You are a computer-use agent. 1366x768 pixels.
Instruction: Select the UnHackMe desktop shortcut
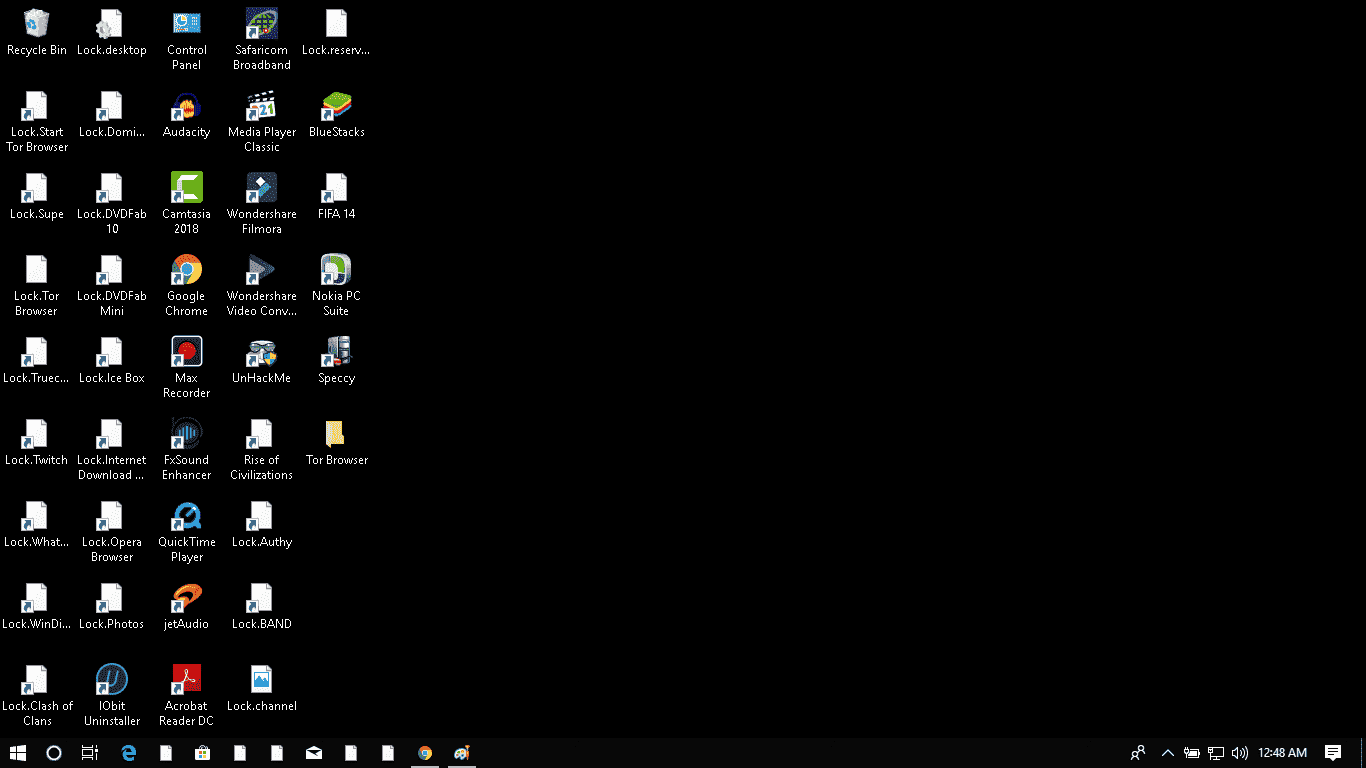(x=262, y=360)
